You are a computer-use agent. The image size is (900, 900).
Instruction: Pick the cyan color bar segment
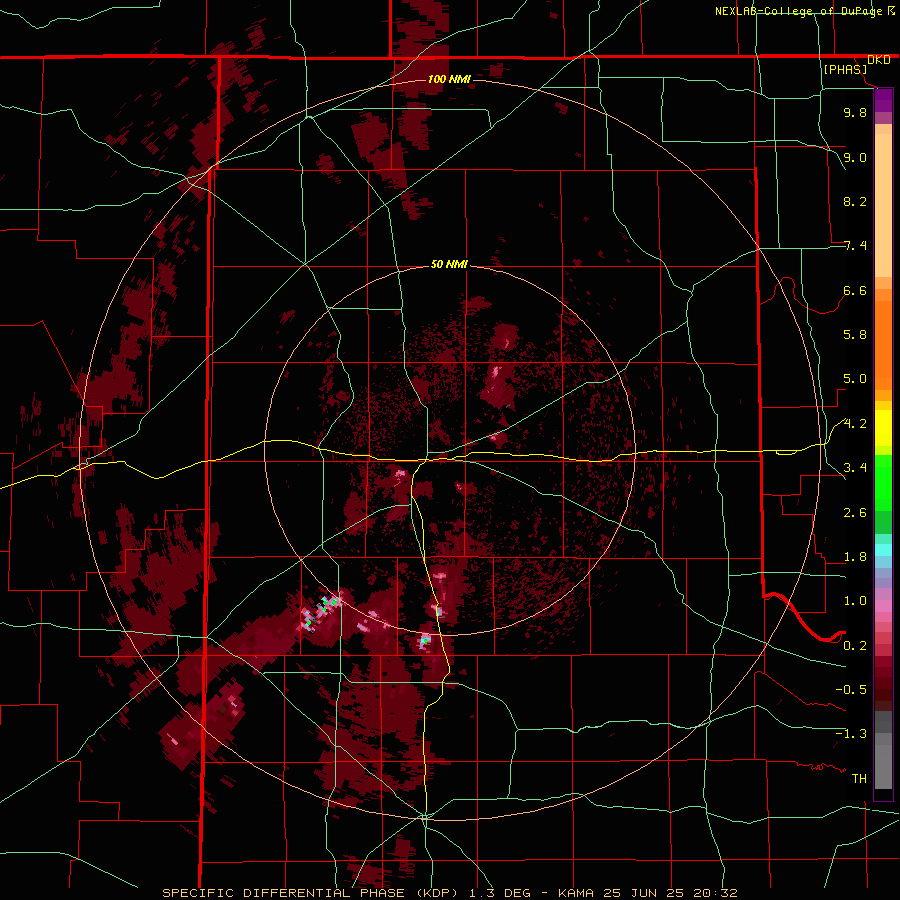click(x=883, y=550)
